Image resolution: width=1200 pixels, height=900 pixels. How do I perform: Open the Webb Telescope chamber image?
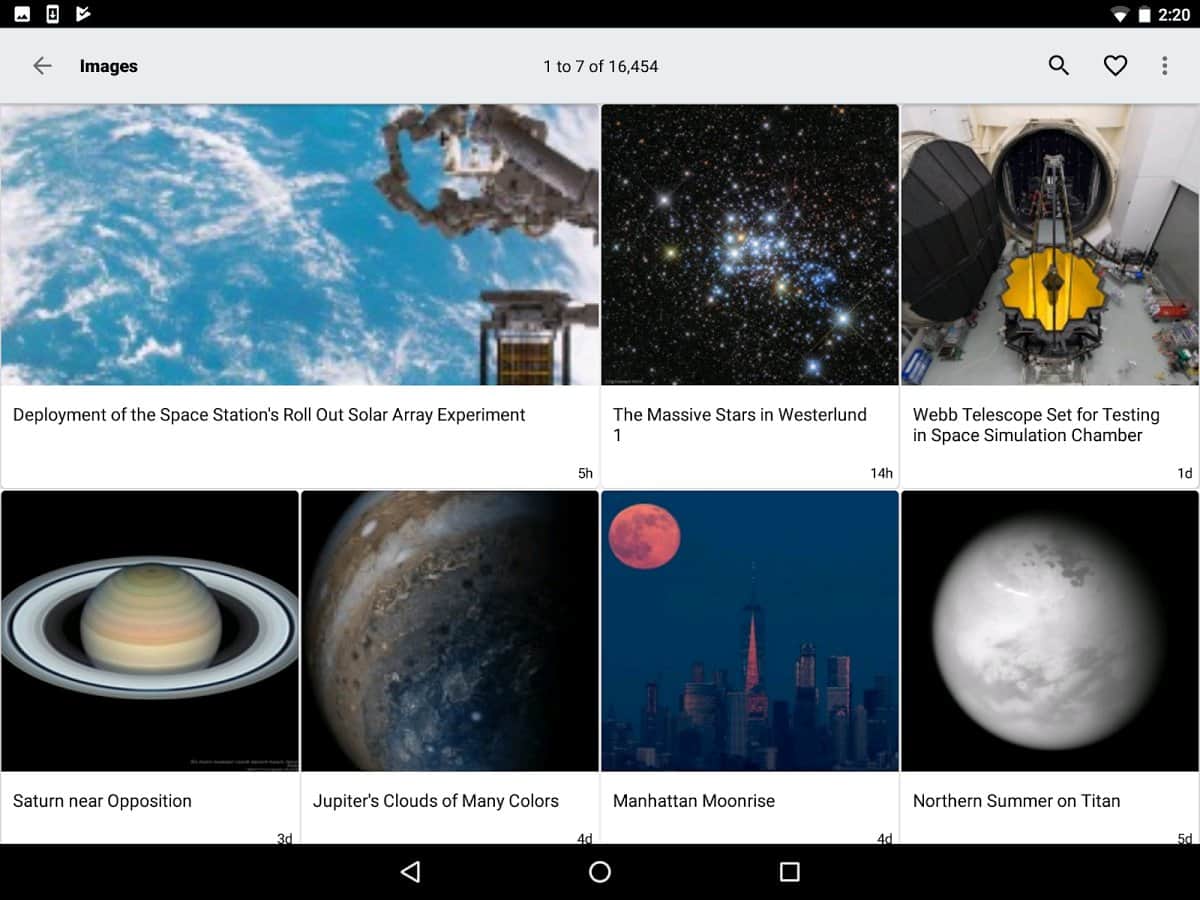tap(1050, 245)
